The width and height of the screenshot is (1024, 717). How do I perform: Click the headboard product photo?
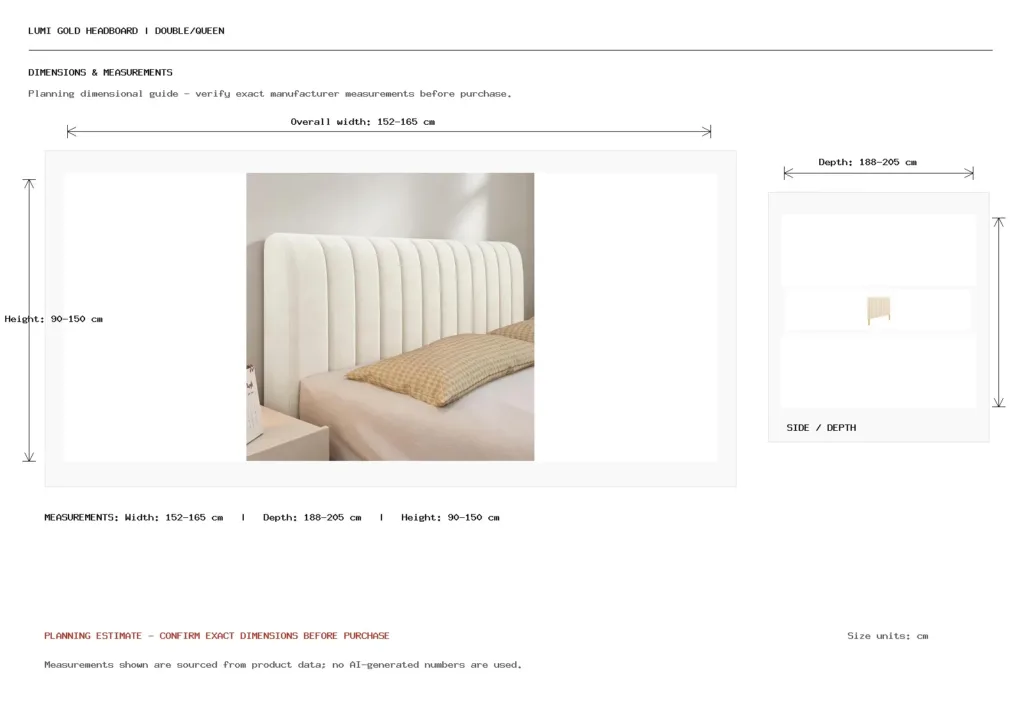pos(390,317)
